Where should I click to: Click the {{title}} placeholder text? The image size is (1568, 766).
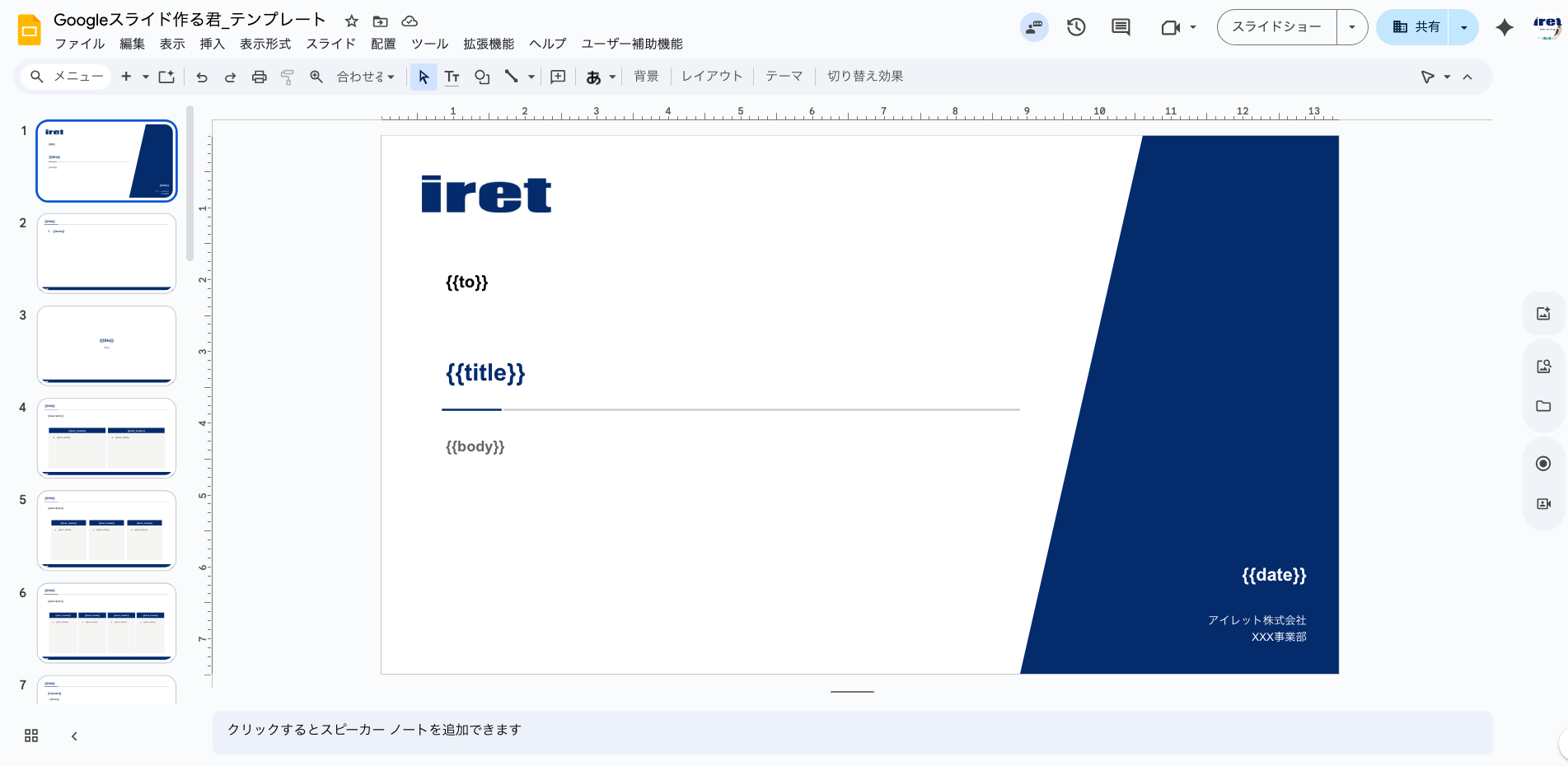point(485,373)
